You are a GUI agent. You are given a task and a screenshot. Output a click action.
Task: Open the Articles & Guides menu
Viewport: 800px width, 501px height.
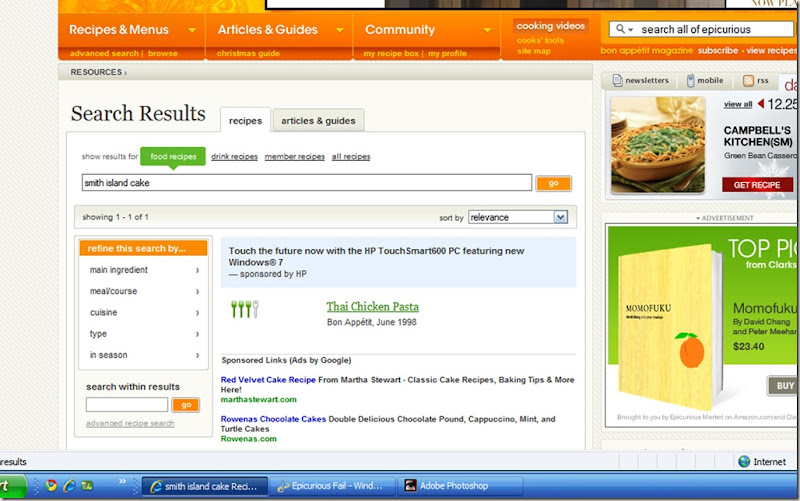pos(267,30)
